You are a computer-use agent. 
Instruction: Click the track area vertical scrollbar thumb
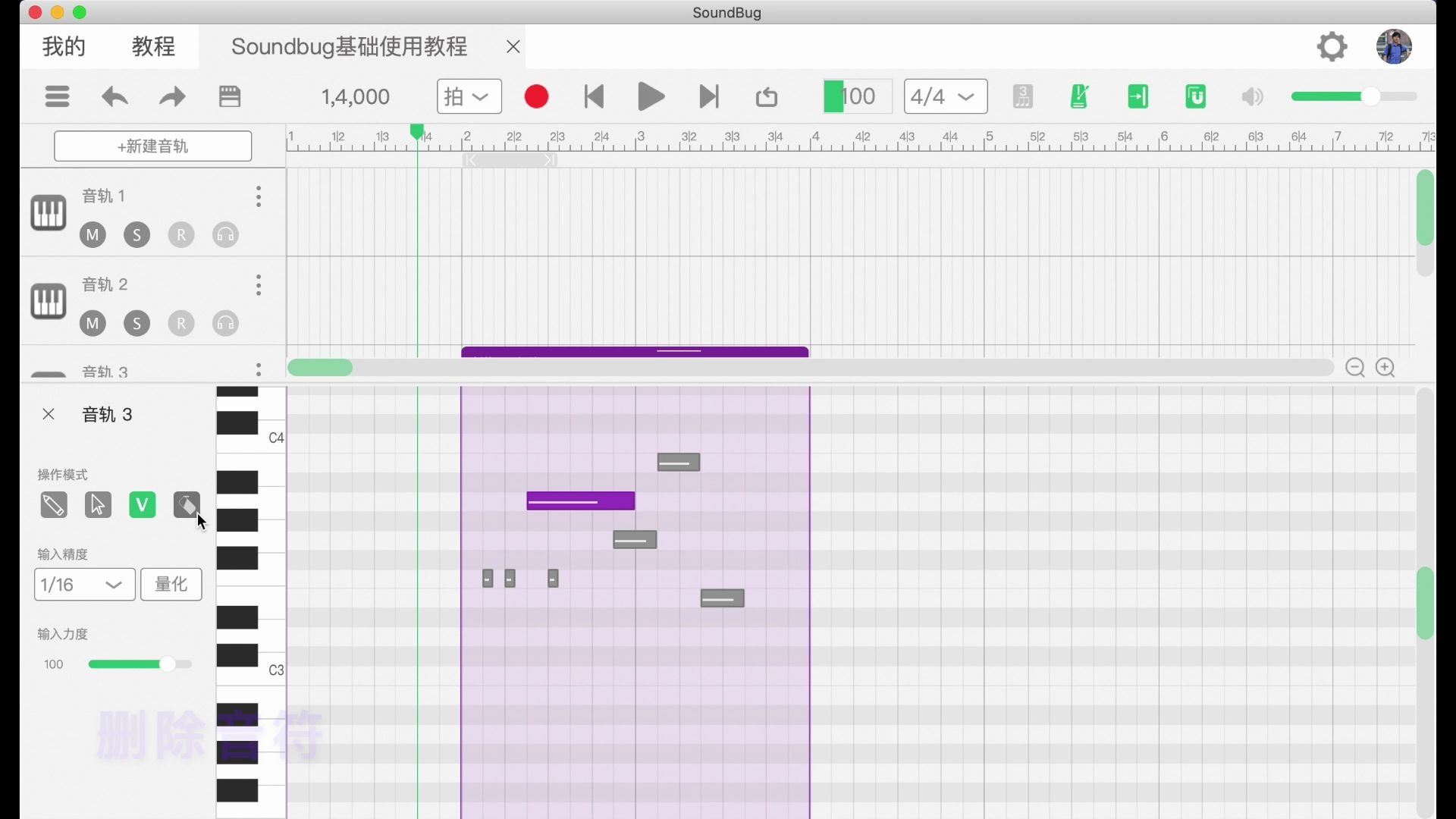pos(1425,208)
